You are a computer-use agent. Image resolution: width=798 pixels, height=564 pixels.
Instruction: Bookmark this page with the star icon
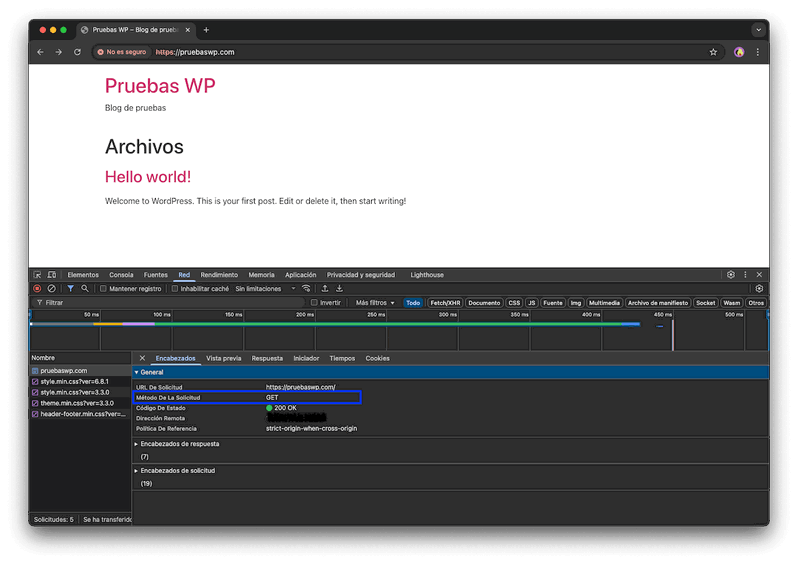(713, 52)
